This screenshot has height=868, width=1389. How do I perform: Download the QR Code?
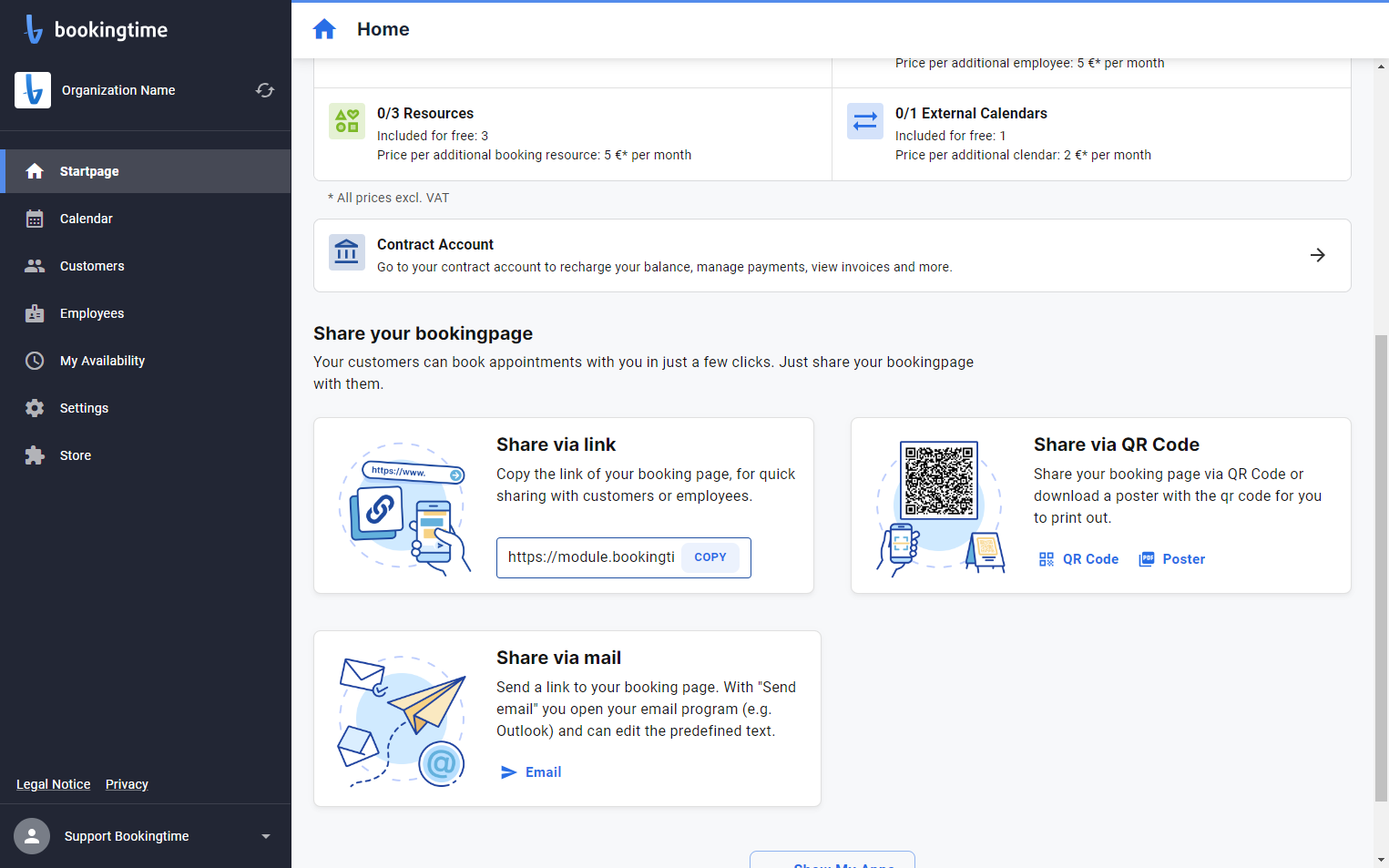point(1078,559)
